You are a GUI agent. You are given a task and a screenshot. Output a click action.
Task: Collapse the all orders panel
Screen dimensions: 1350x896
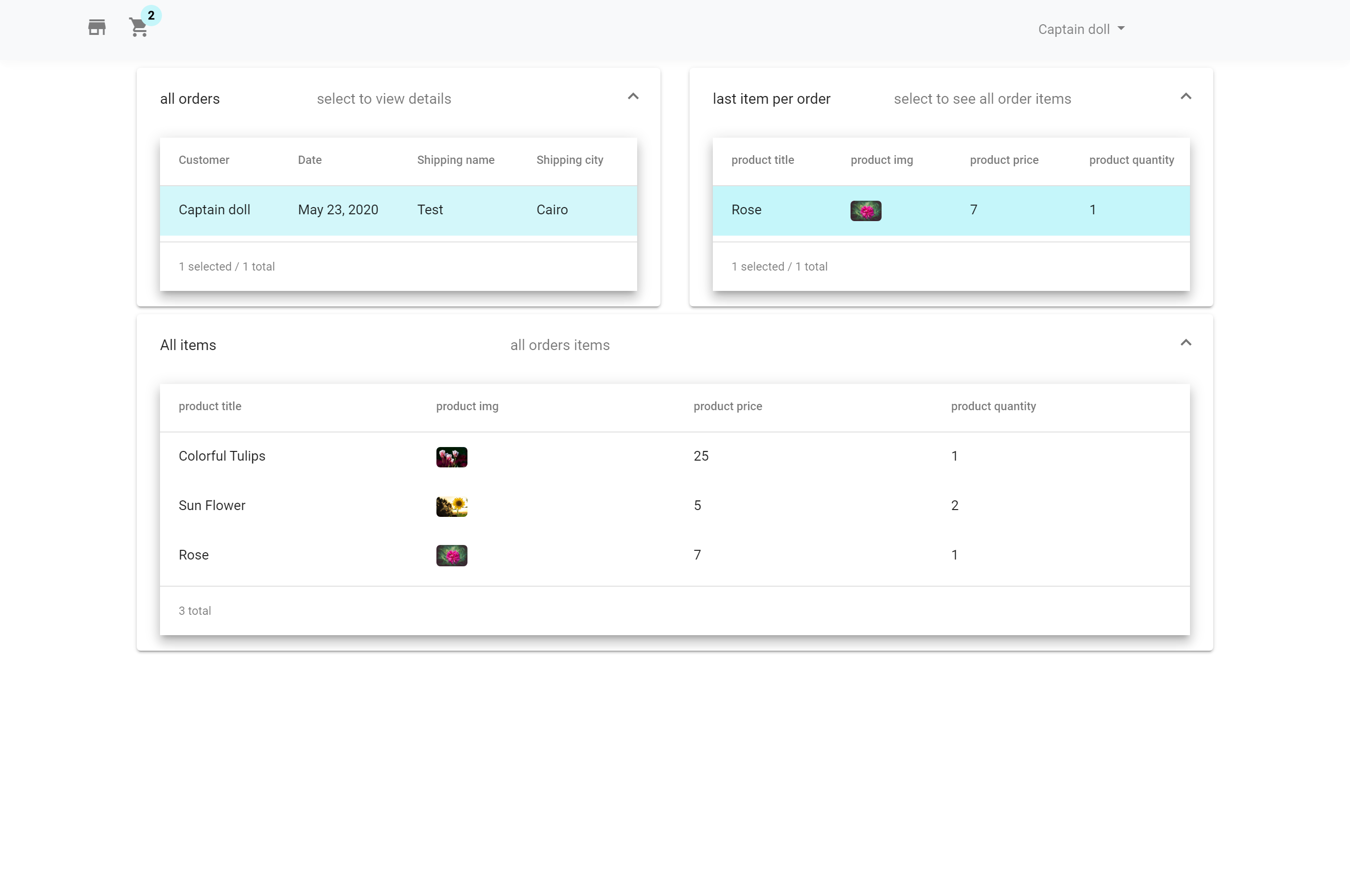coord(633,96)
